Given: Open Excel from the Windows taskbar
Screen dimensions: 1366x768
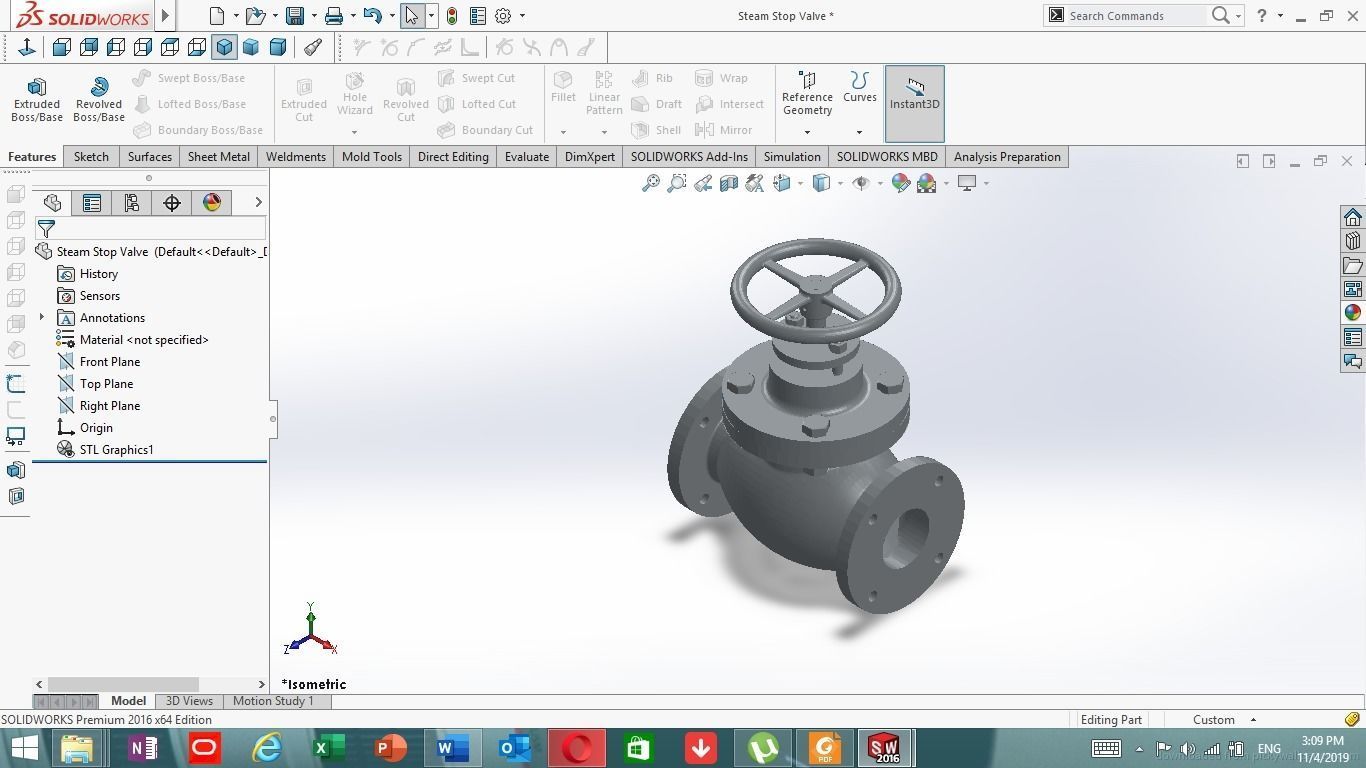Looking at the screenshot, I should coord(329,748).
